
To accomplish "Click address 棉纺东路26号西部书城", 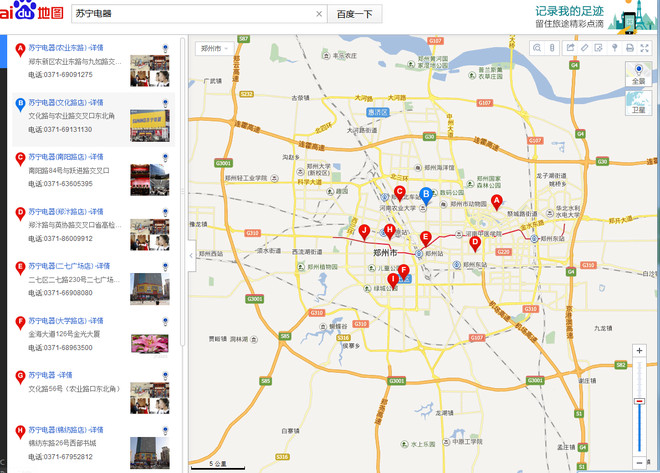I will tap(62, 443).
